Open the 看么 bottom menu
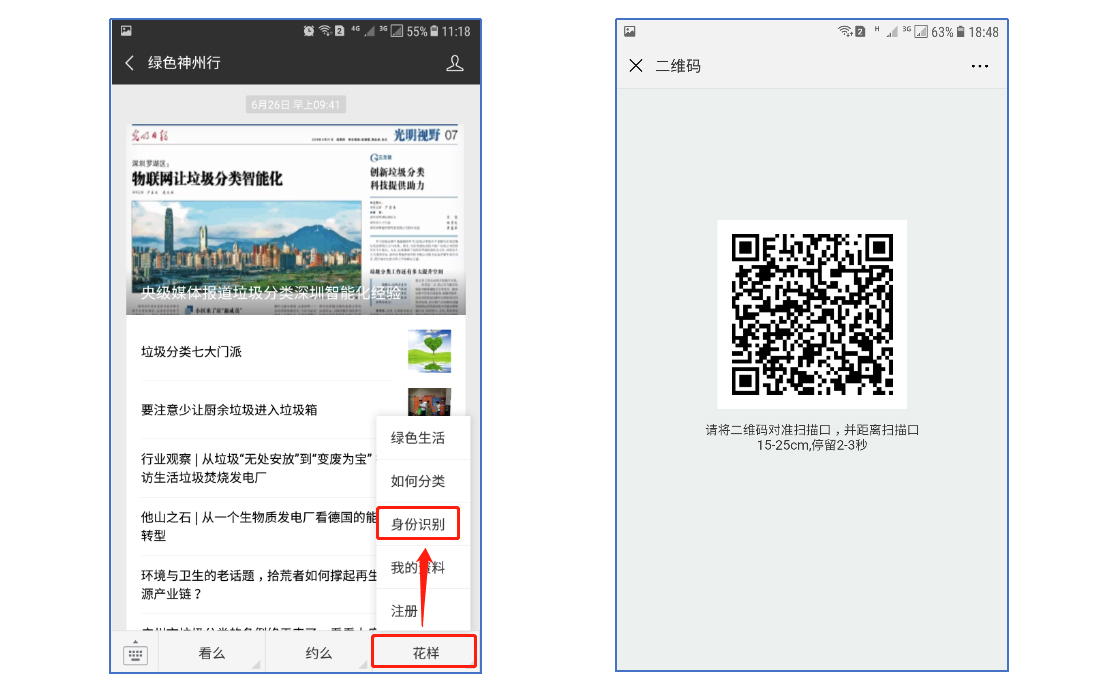 pyautogui.click(x=211, y=653)
